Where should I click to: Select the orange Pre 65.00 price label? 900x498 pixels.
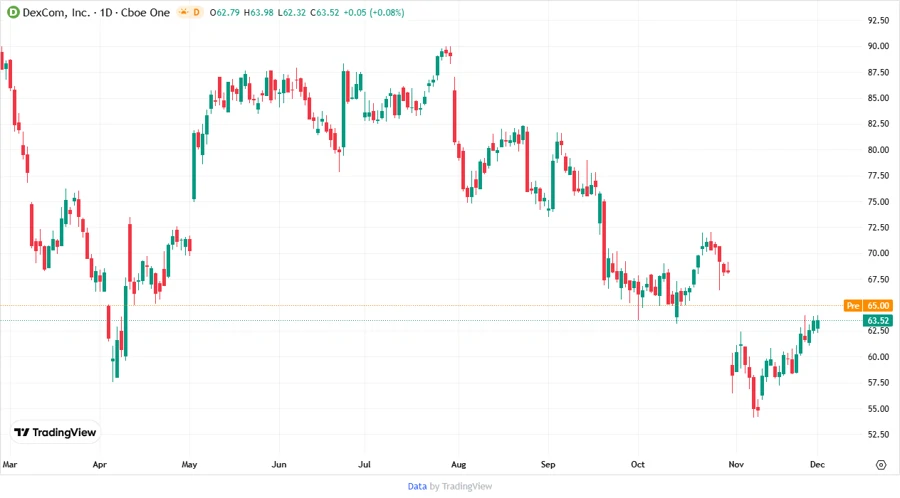click(868, 305)
